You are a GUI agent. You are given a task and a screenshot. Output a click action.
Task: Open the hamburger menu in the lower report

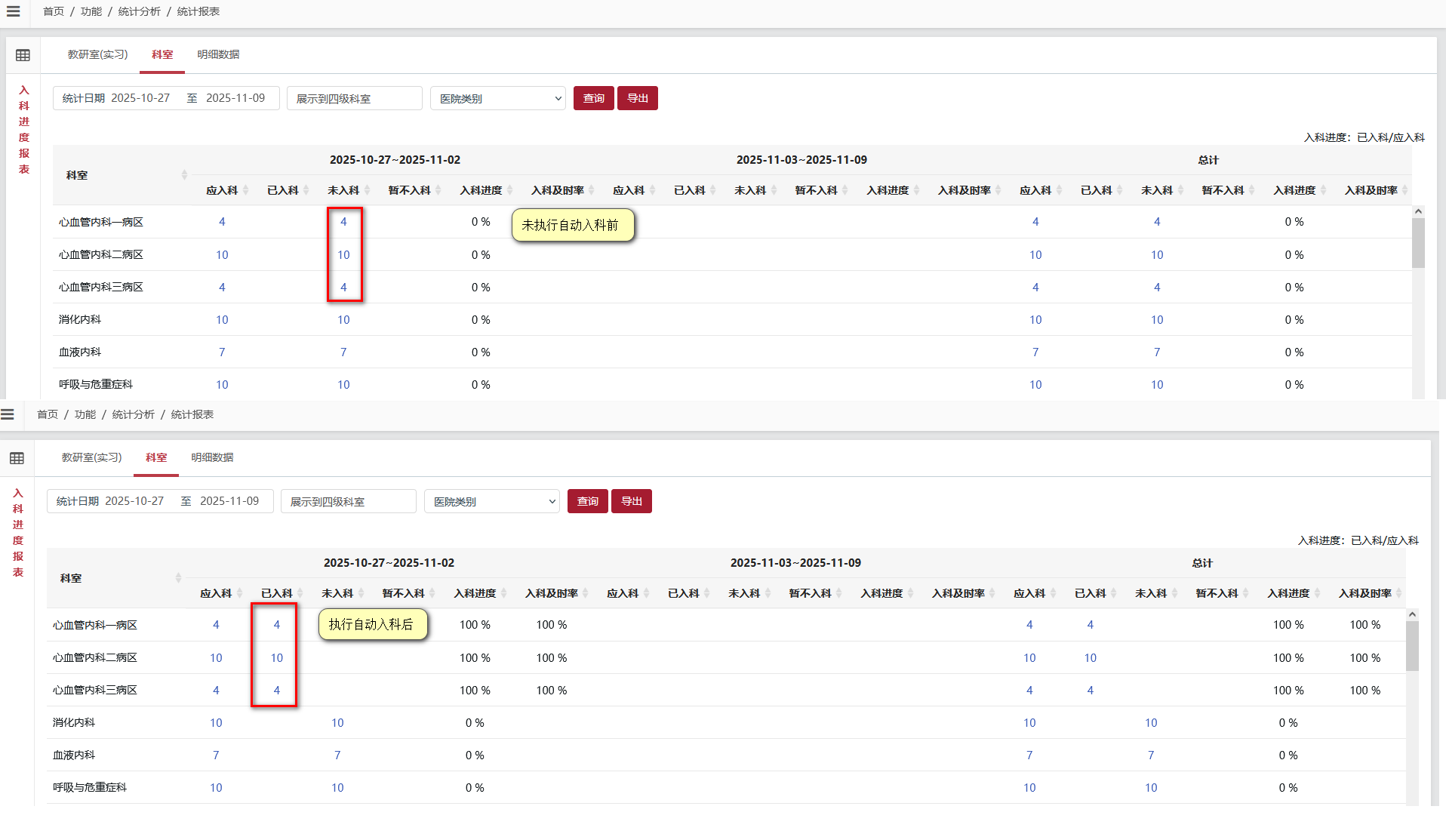point(8,414)
